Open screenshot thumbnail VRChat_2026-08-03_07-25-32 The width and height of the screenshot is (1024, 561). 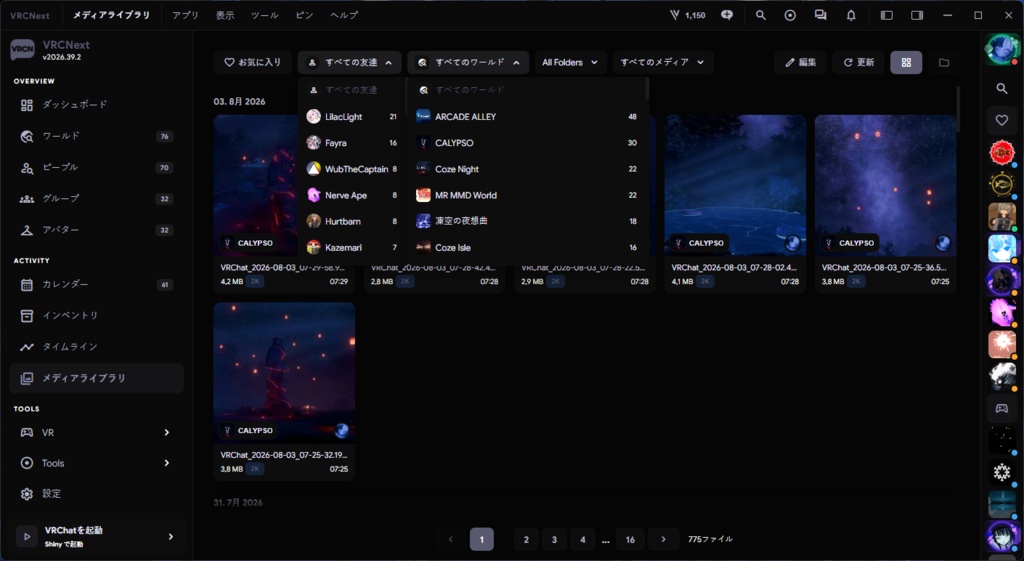pos(284,373)
